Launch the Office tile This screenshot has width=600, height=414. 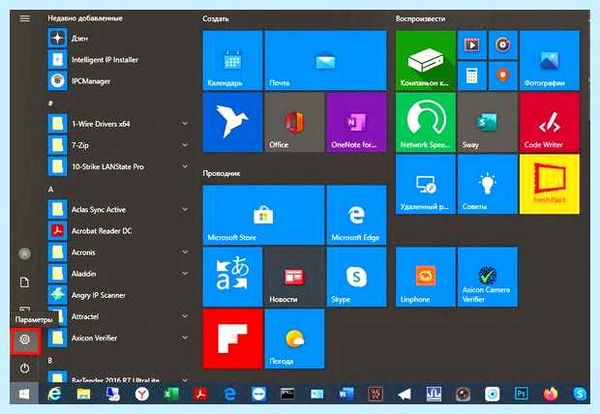coord(294,122)
